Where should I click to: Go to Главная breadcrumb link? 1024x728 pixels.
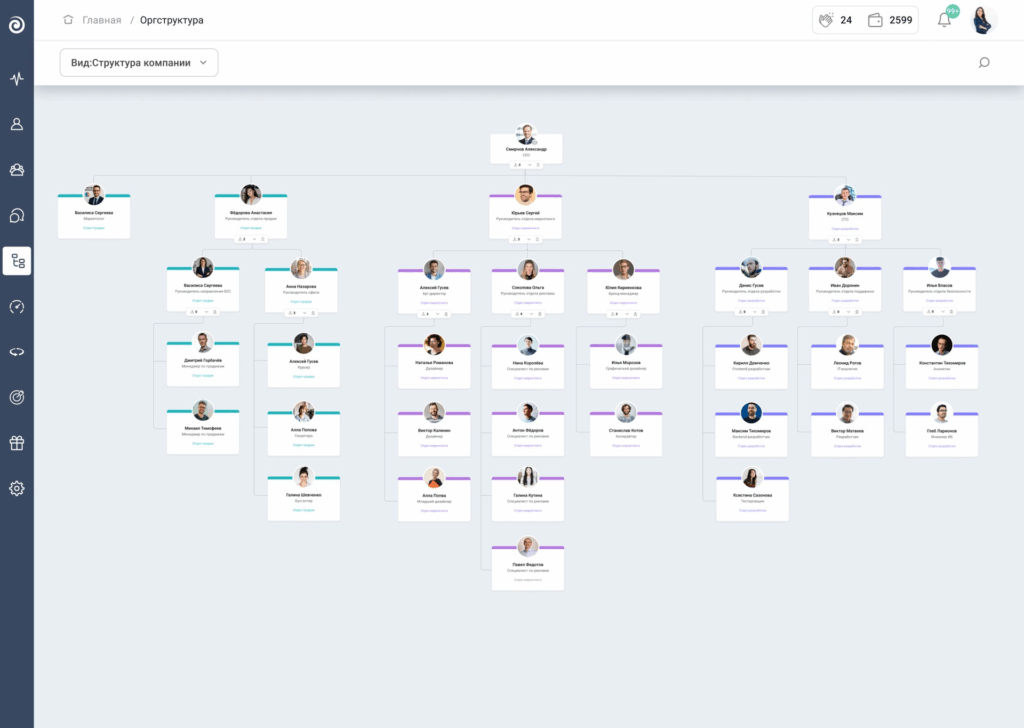point(101,20)
